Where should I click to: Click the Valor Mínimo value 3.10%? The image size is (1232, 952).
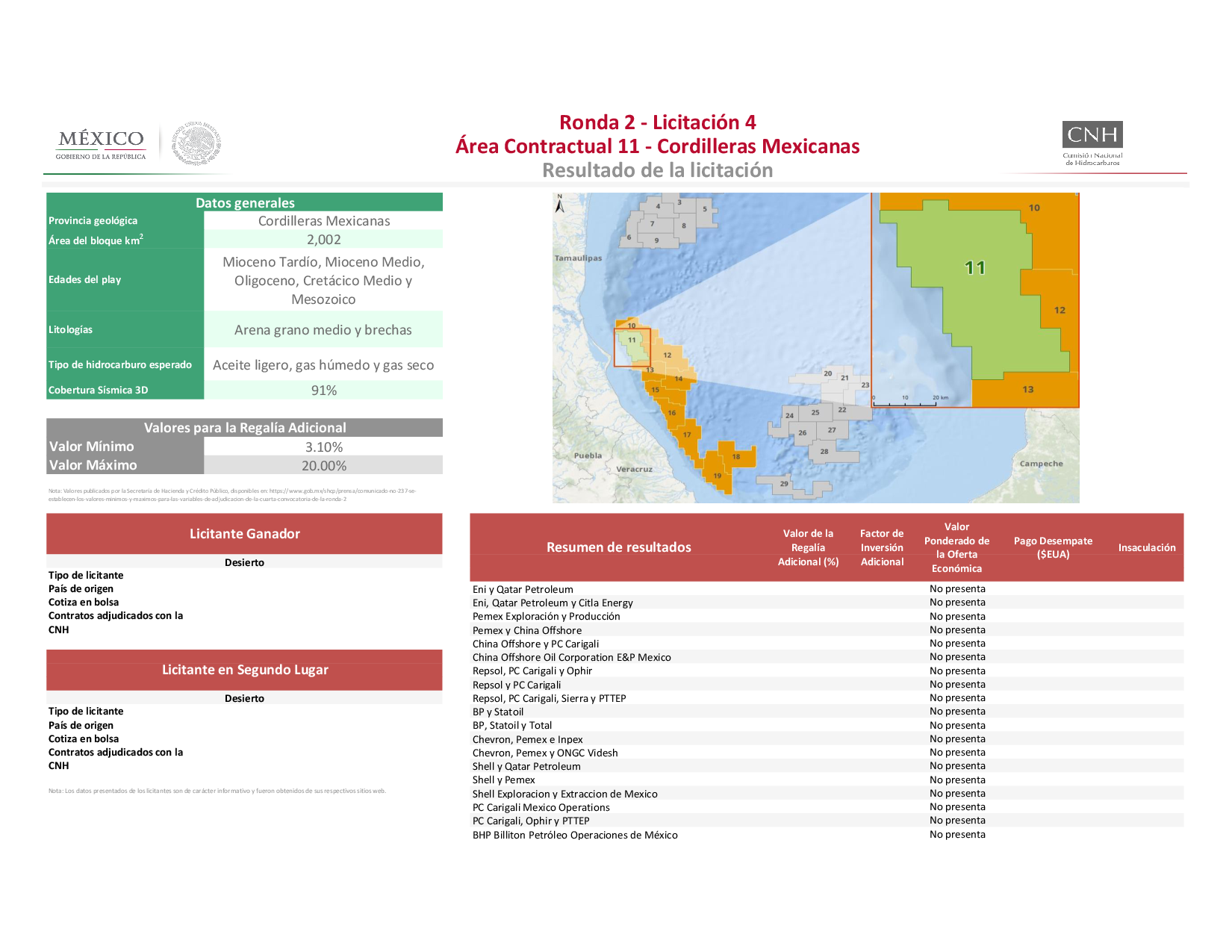coord(323,447)
